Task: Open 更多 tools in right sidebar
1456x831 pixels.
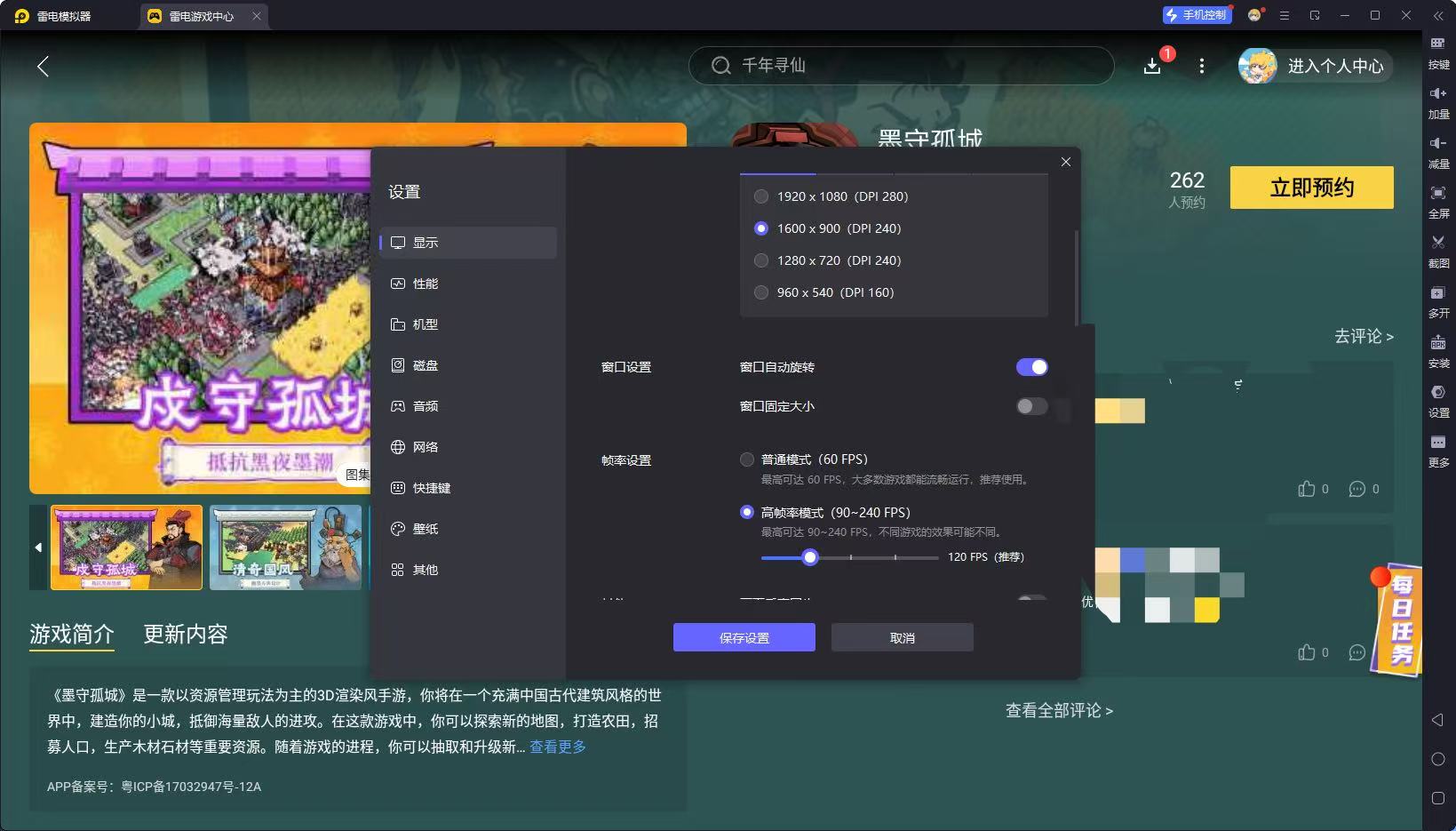Action: pos(1437,450)
